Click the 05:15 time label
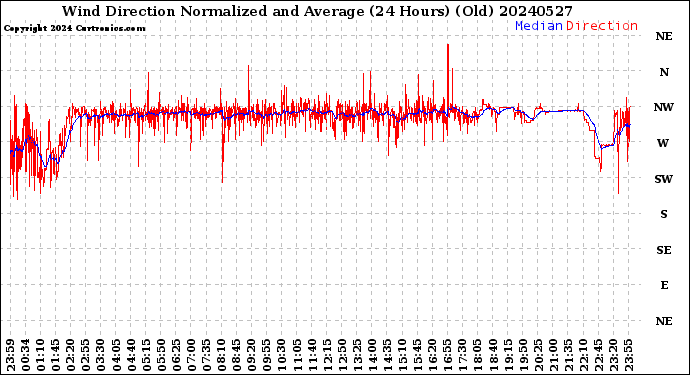Screen dimensions: 690x375 click(x=146, y=355)
